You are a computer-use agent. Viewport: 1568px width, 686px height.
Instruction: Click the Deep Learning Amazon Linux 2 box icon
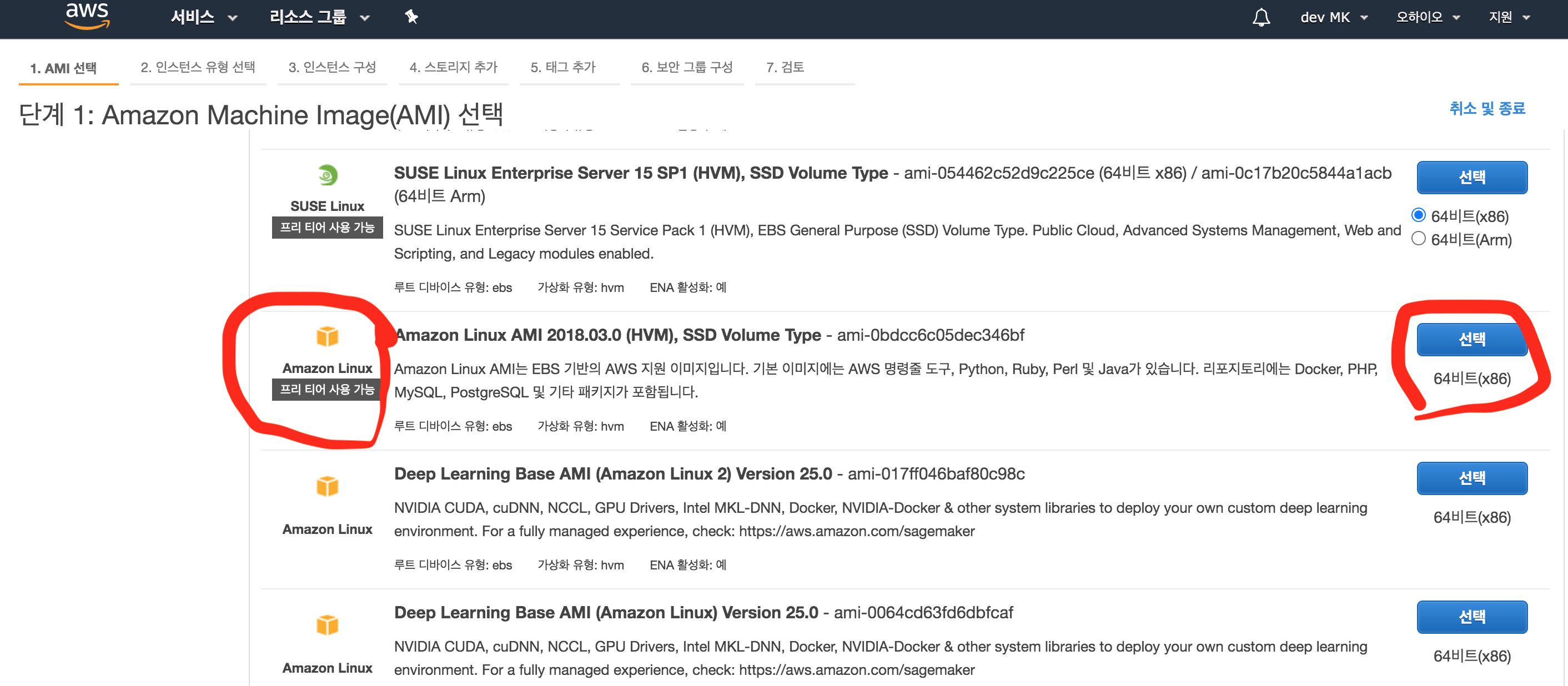328,486
